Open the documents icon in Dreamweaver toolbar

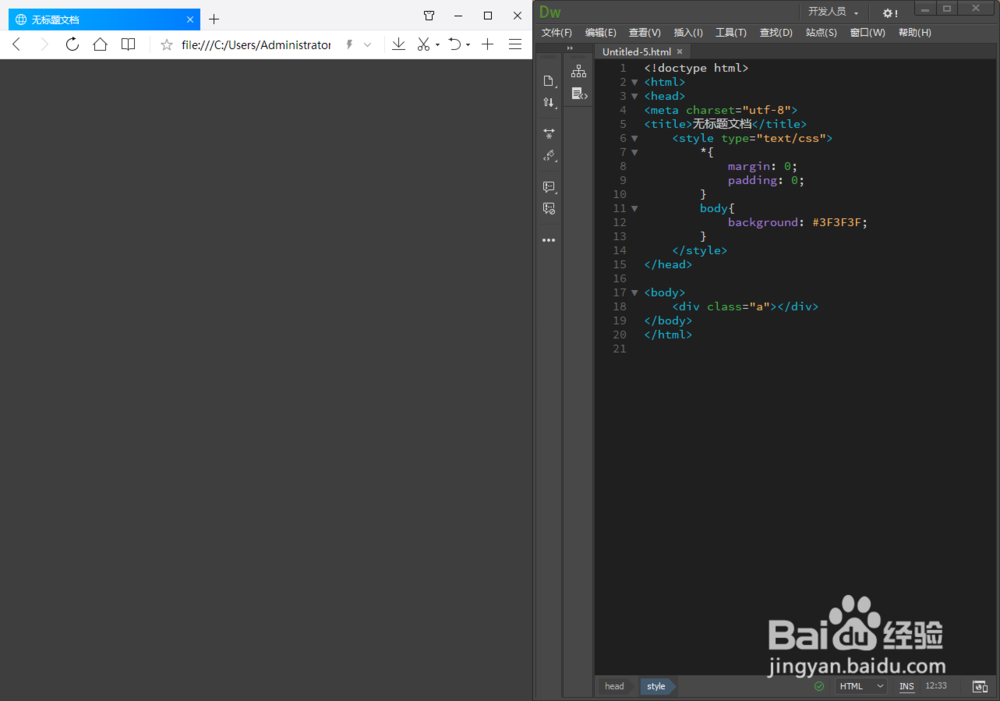point(548,81)
